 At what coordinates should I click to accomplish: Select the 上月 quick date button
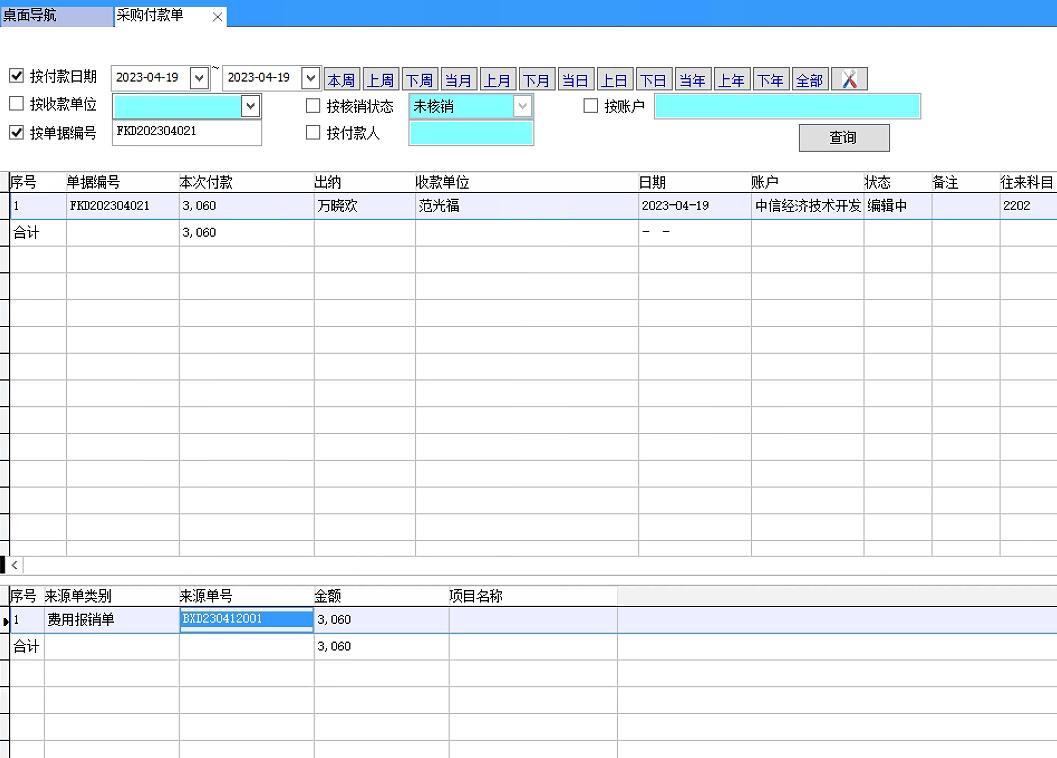(x=497, y=80)
